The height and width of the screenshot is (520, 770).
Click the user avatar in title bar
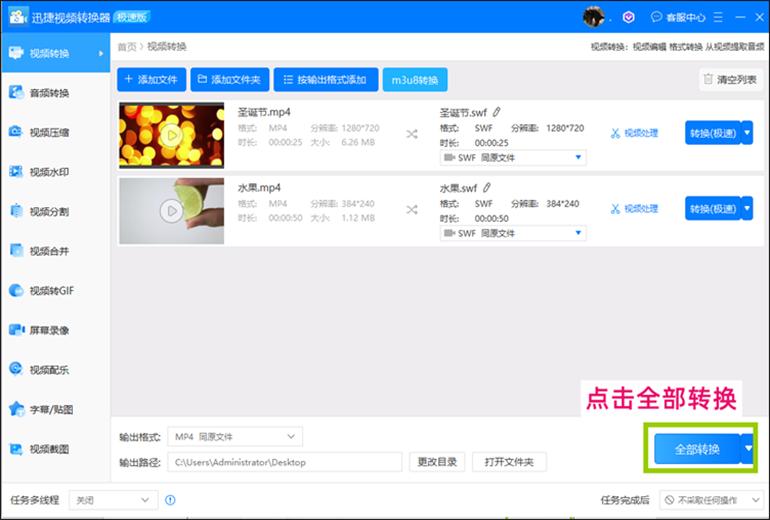pyautogui.click(x=593, y=17)
